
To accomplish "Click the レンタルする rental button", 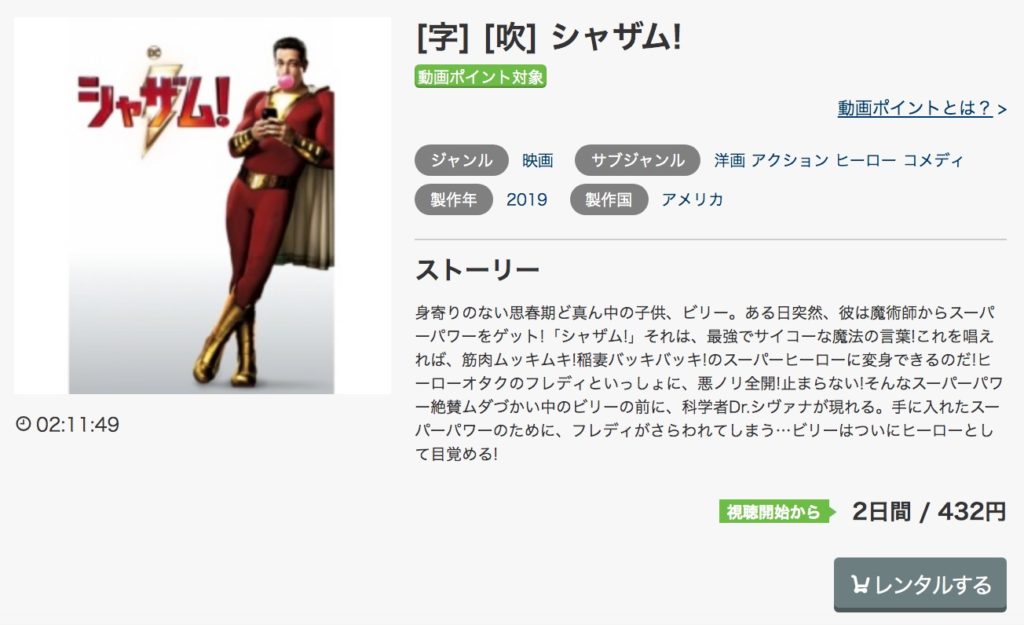I will (x=920, y=584).
